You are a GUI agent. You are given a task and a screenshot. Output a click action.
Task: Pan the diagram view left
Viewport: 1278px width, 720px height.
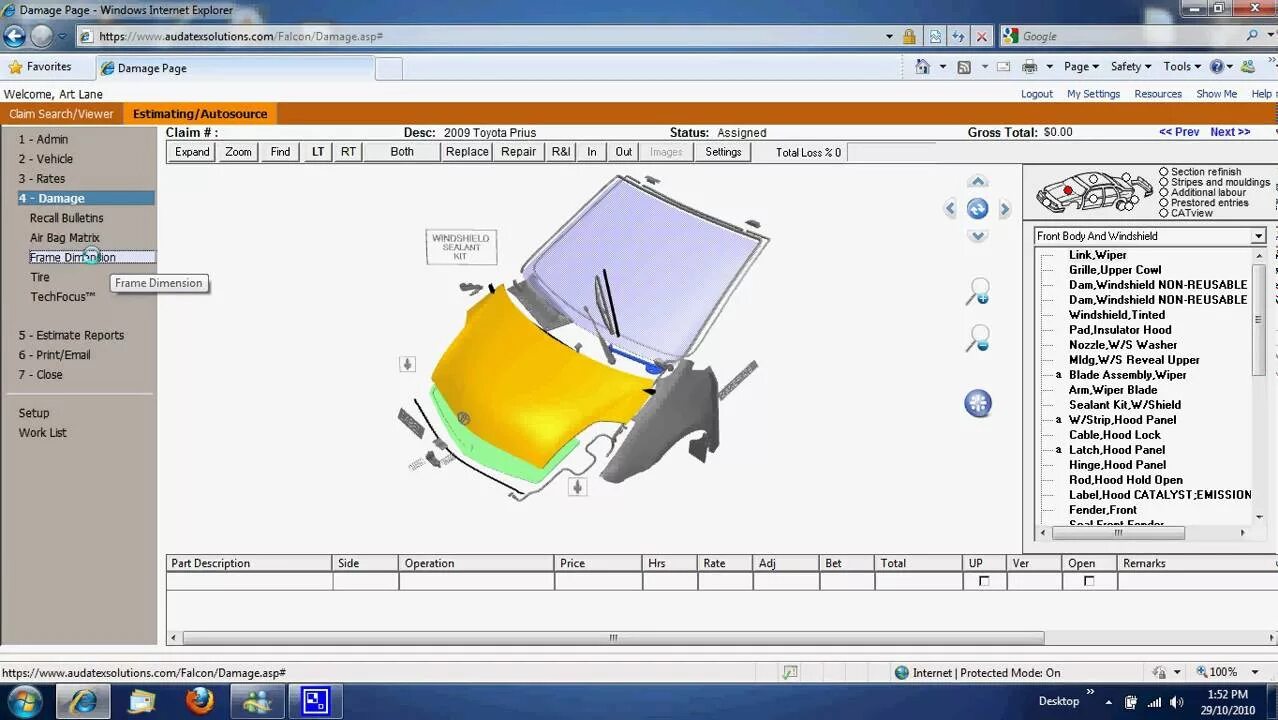click(950, 208)
